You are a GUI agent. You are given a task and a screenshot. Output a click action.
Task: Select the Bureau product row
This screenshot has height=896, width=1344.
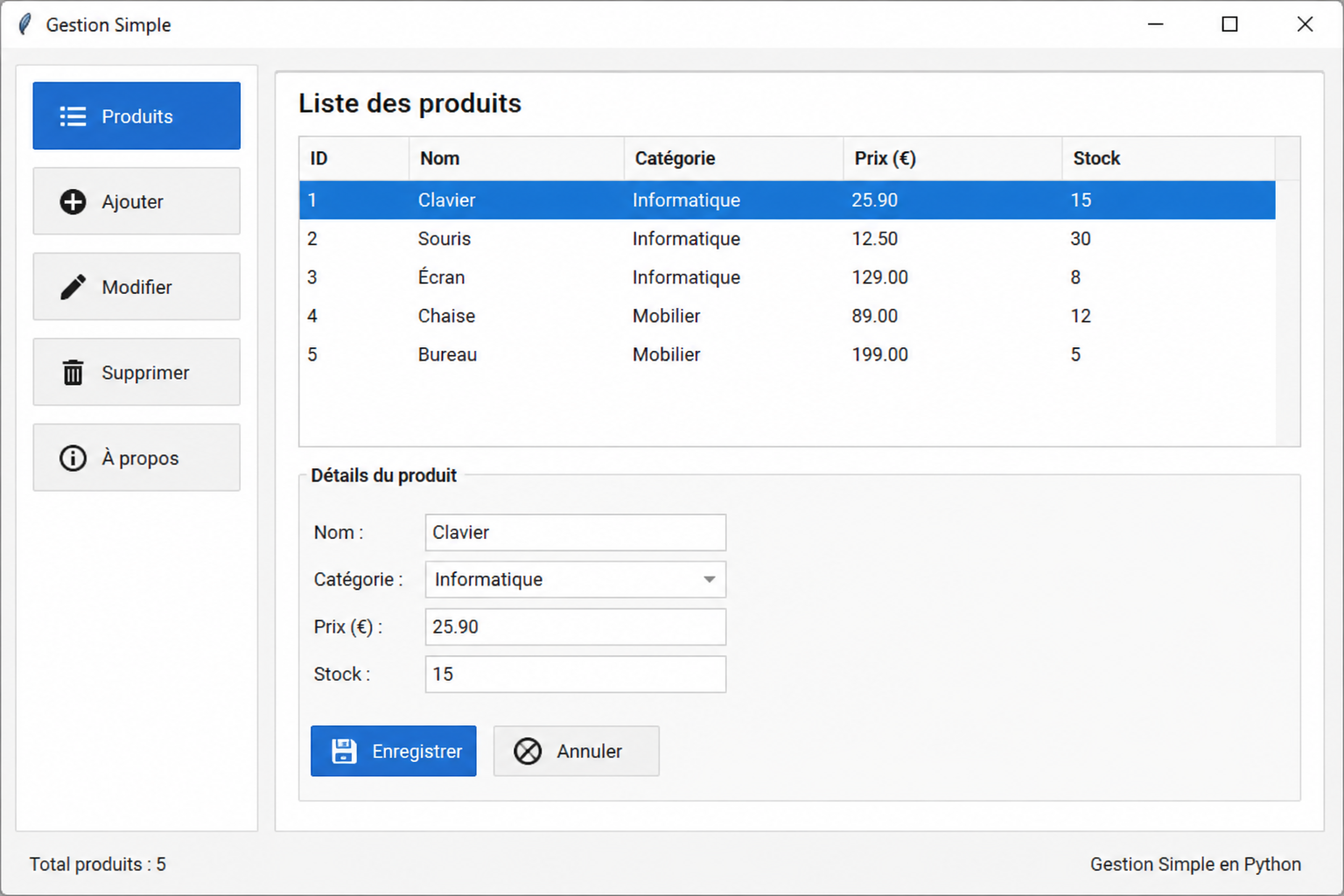coord(787,354)
